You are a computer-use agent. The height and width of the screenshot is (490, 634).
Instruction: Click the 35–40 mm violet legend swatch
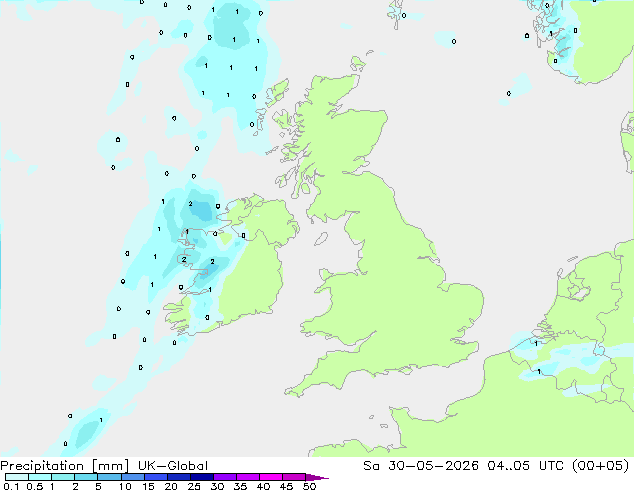pyautogui.click(x=247, y=477)
